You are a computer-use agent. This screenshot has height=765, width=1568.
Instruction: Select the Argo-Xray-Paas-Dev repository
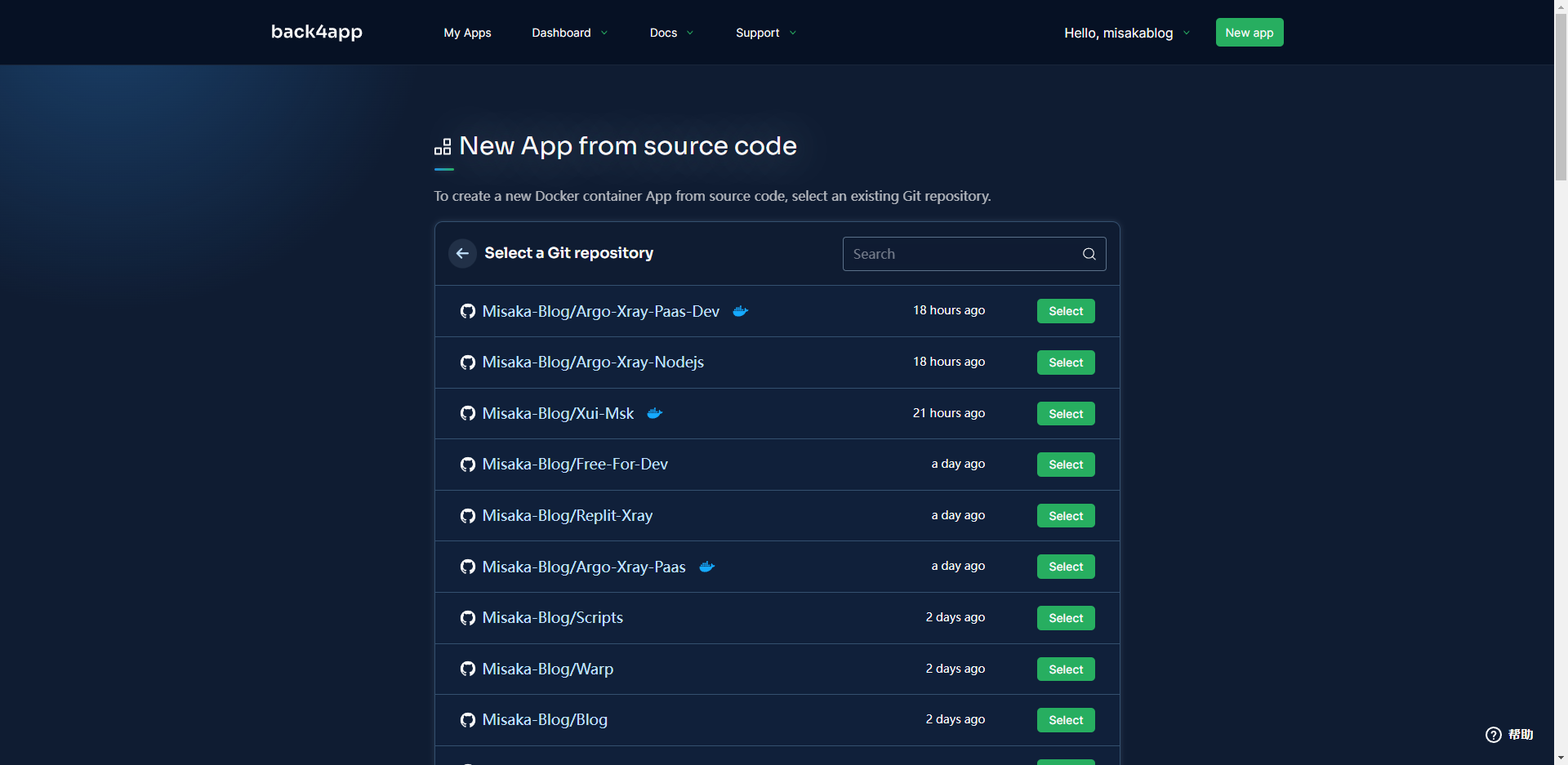coord(1066,311)
